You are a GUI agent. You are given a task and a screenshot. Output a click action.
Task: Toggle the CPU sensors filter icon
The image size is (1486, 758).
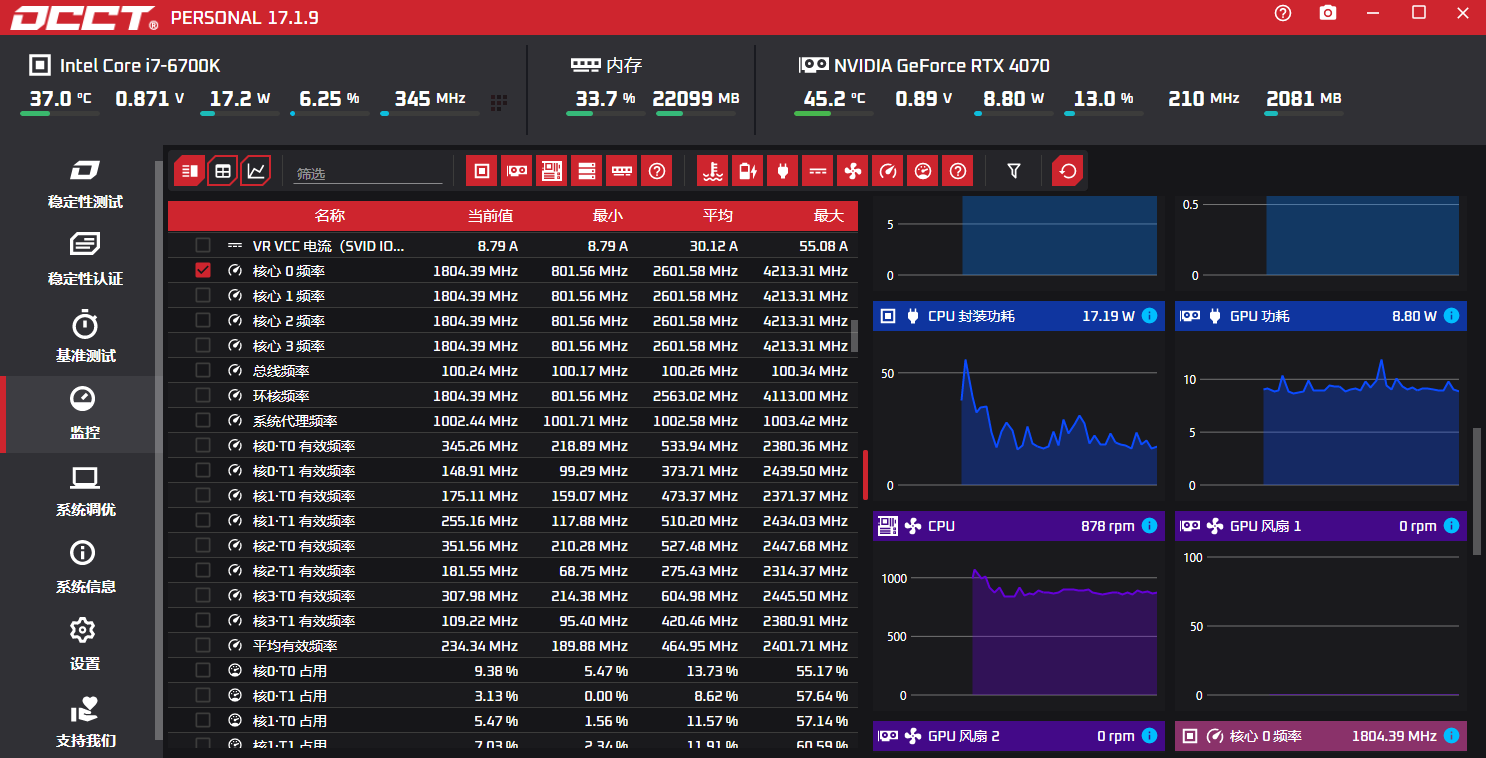(482, 171)
